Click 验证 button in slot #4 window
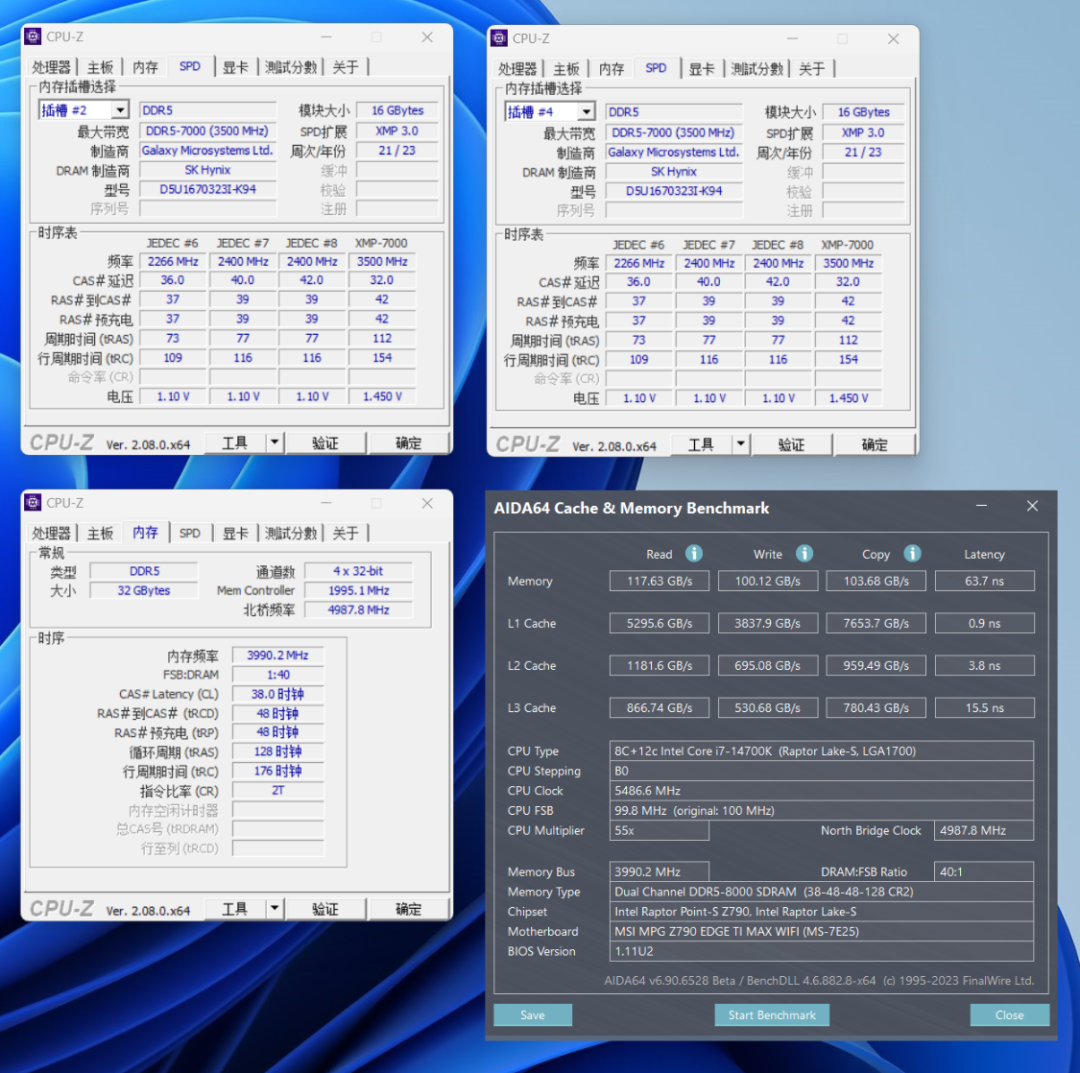 point(791,444)
